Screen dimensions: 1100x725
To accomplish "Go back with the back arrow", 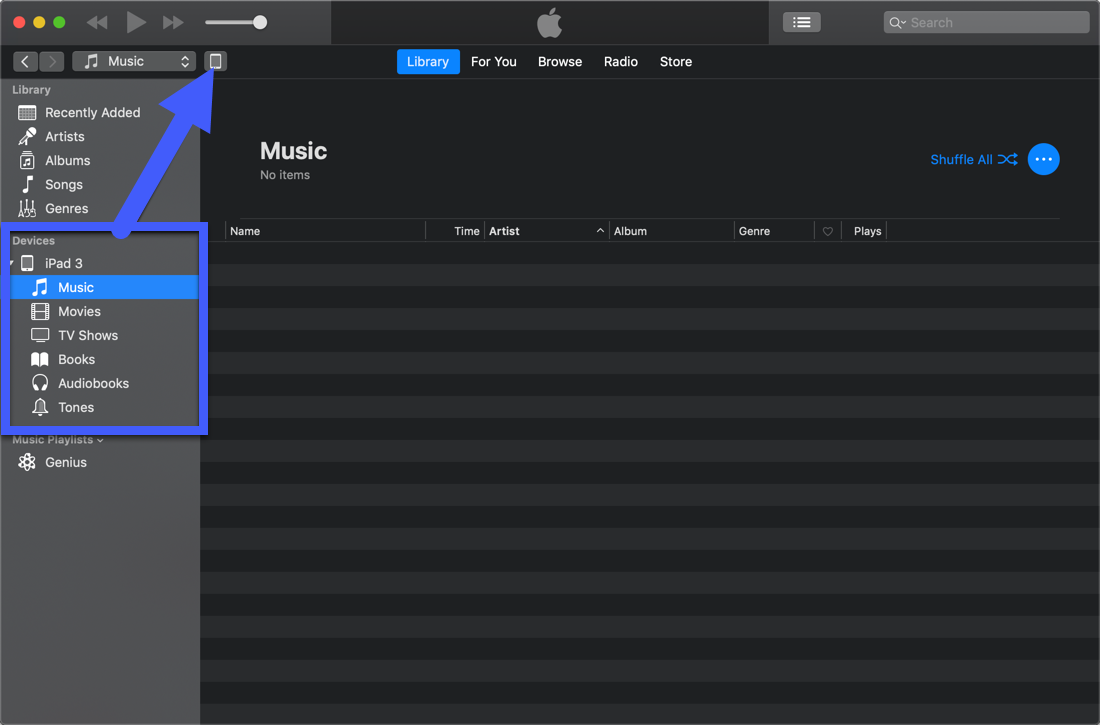I will coord(25,62).
